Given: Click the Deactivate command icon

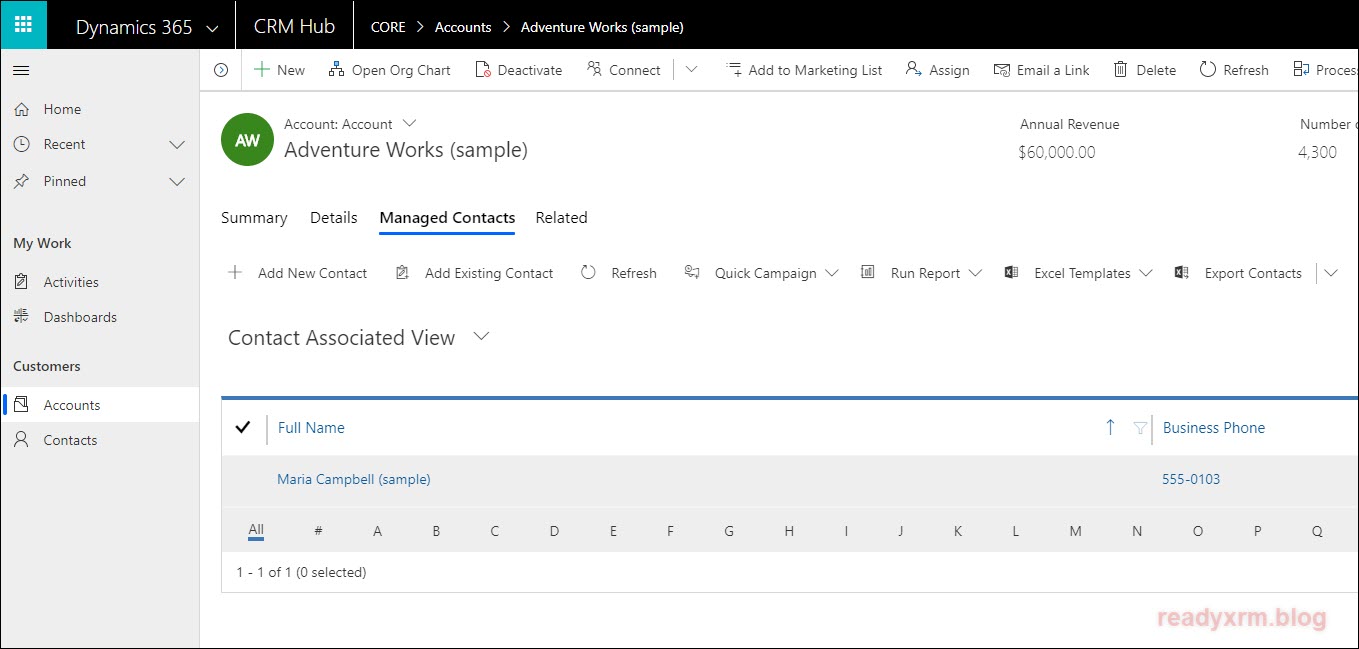Looking at the screenshot, I should (x=483, y=70).
